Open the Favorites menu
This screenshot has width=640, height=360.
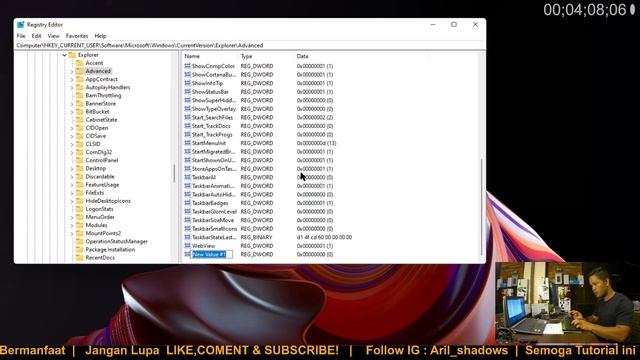[77, 36]
